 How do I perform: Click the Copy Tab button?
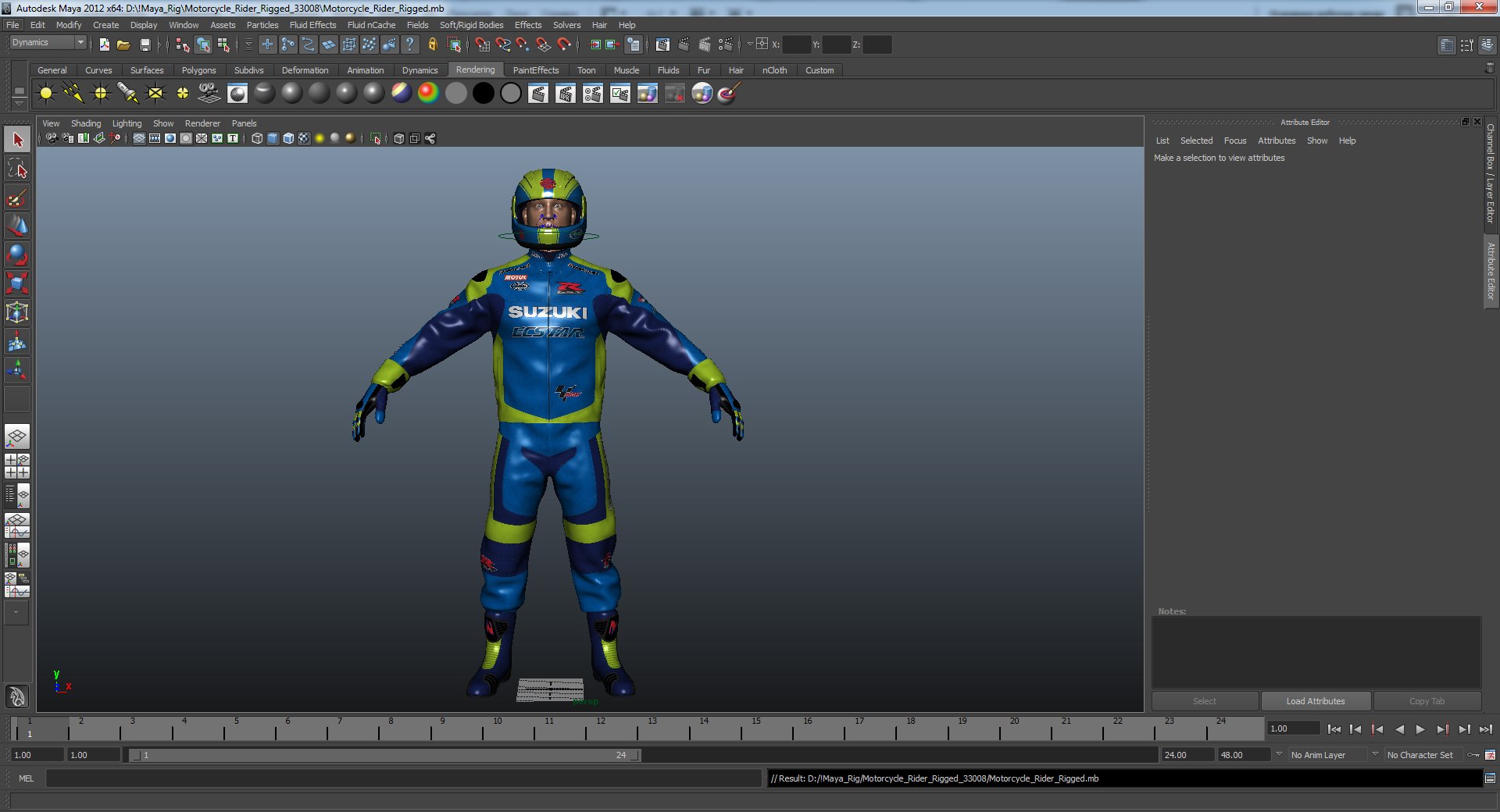(x=1427, y=701)
